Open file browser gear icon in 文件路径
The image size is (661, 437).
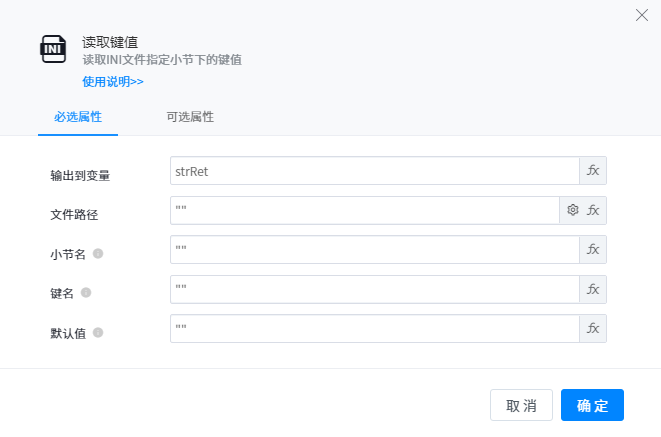click(x=573, y=210)
